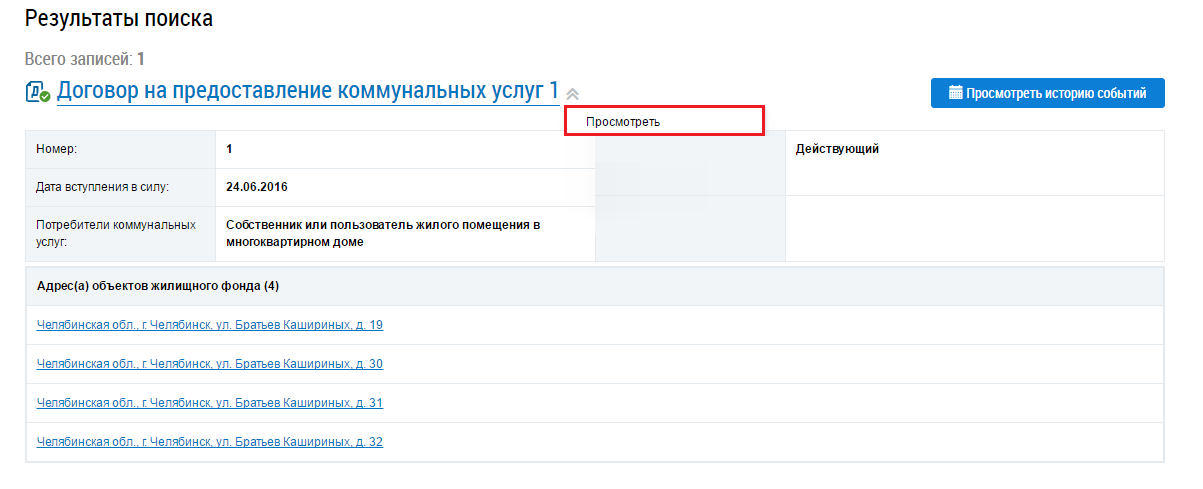
Task: Select "Просмотреть" from the popup menu
Action: click(623, 121)
